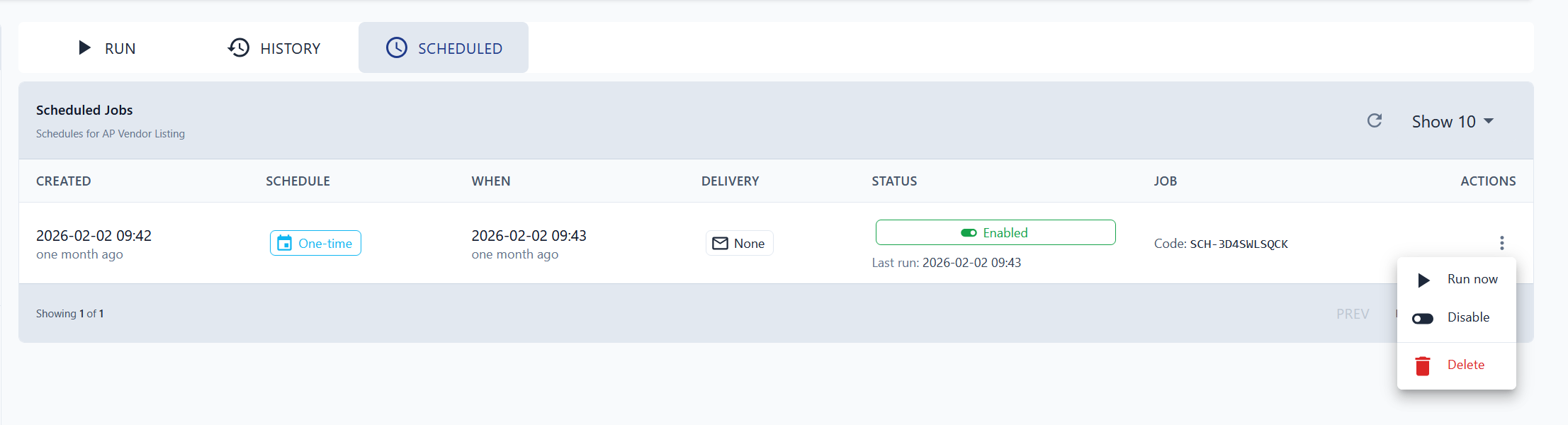Click the refresh icon for Scheduled Jobs

tap(1375, 121)
